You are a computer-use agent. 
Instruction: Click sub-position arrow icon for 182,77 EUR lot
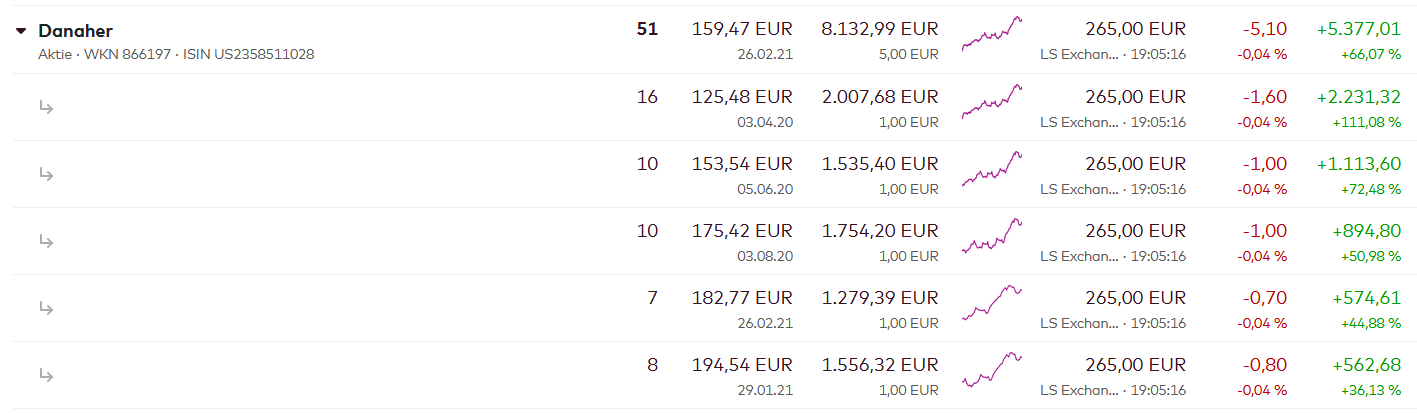pos(46,308)
